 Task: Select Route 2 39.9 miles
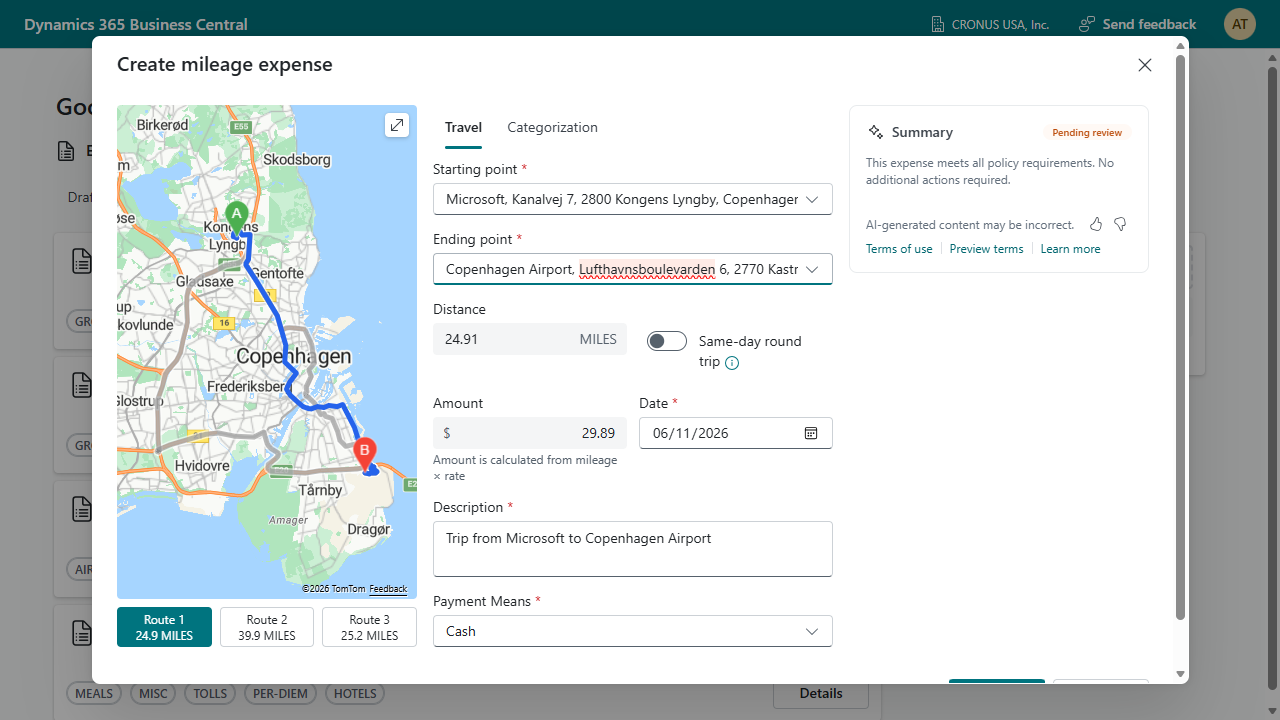click(267, 627)
